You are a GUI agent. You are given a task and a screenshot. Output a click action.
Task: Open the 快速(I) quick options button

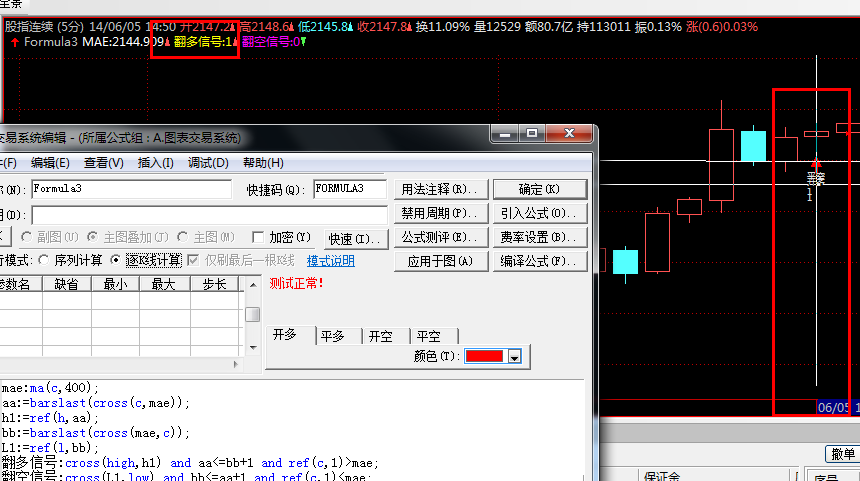tap(355, 239)
